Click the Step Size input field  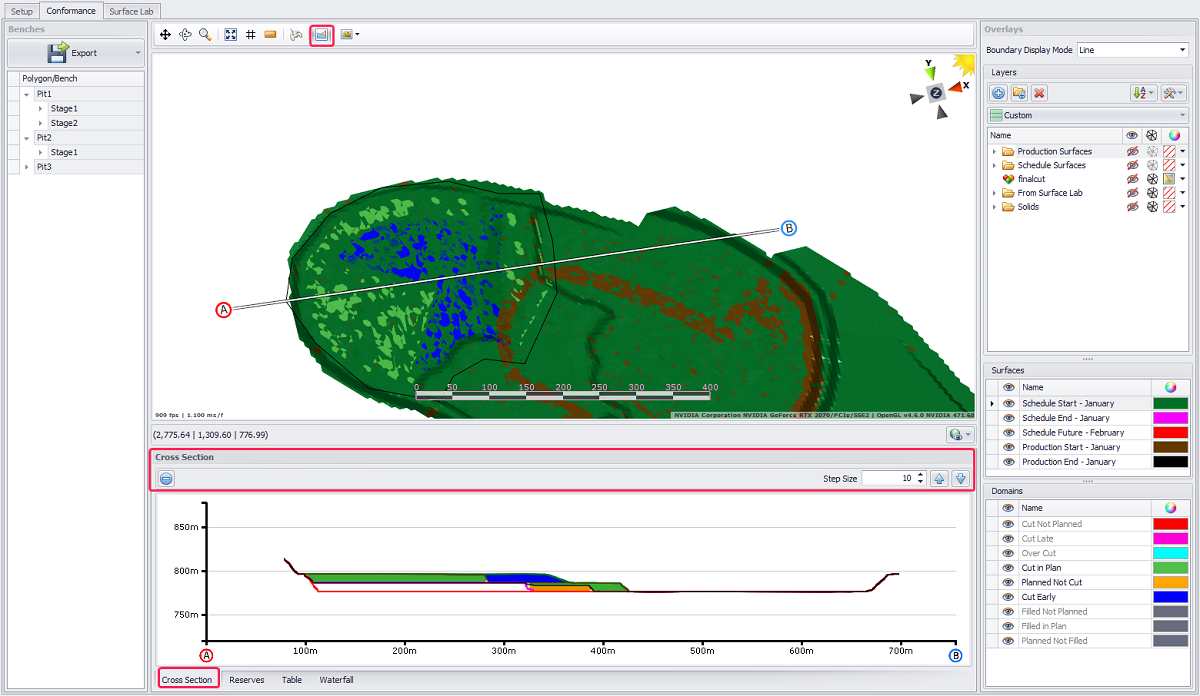click(888, 479)
